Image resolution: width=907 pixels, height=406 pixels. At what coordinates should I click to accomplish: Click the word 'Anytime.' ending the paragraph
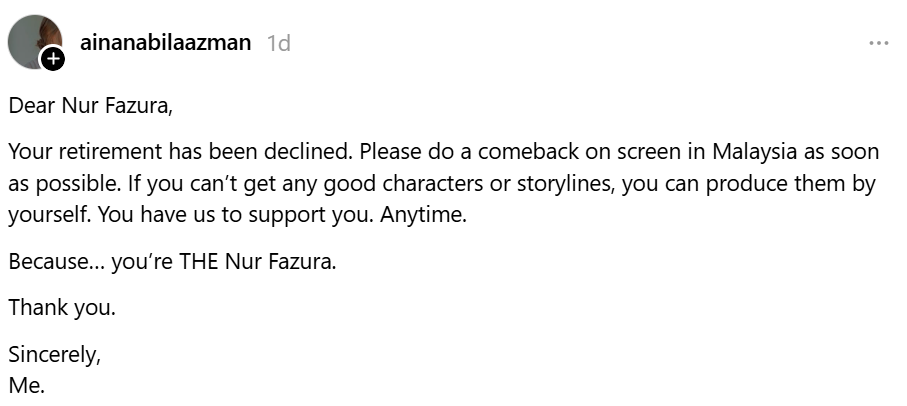[423, 215]
